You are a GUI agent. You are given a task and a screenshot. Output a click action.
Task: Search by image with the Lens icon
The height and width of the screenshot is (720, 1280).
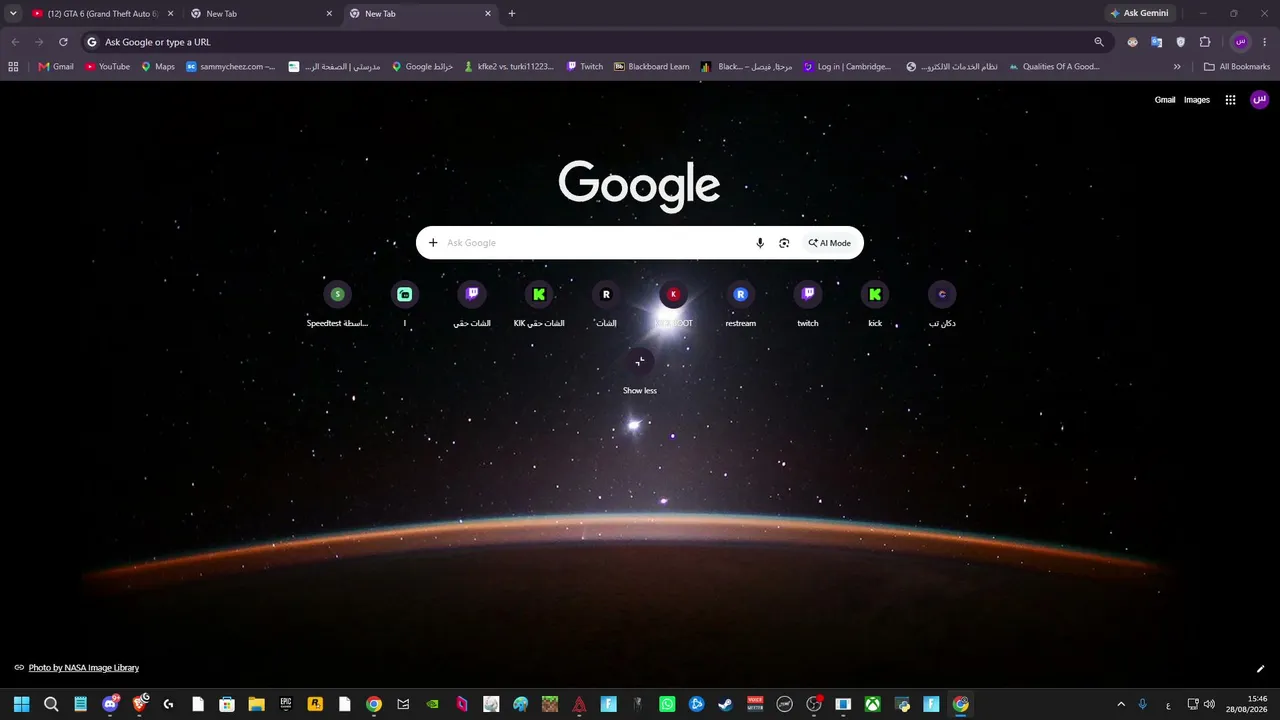click(x=784, y=243)
